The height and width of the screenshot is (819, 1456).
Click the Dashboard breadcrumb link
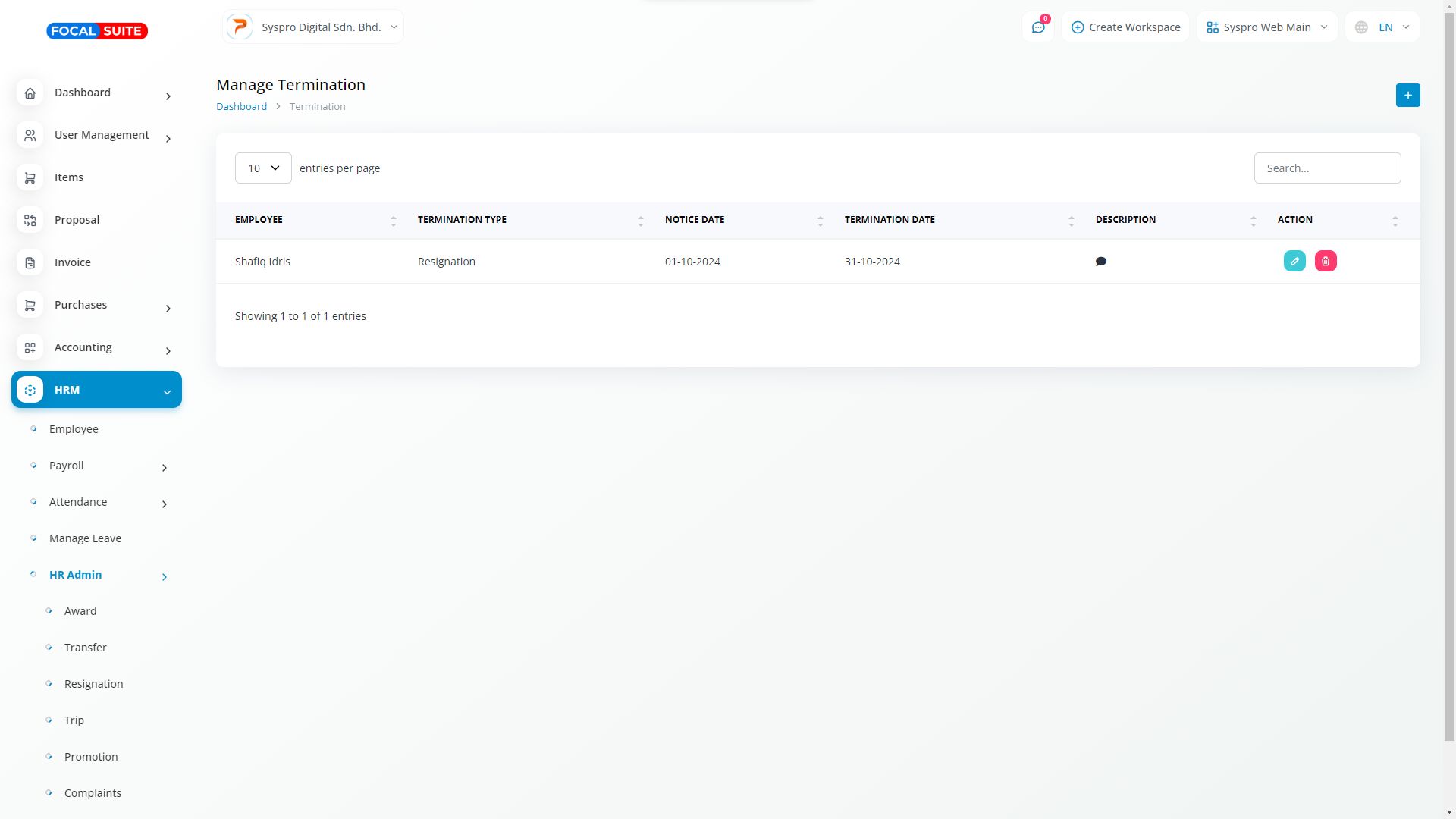click(241, 107)
